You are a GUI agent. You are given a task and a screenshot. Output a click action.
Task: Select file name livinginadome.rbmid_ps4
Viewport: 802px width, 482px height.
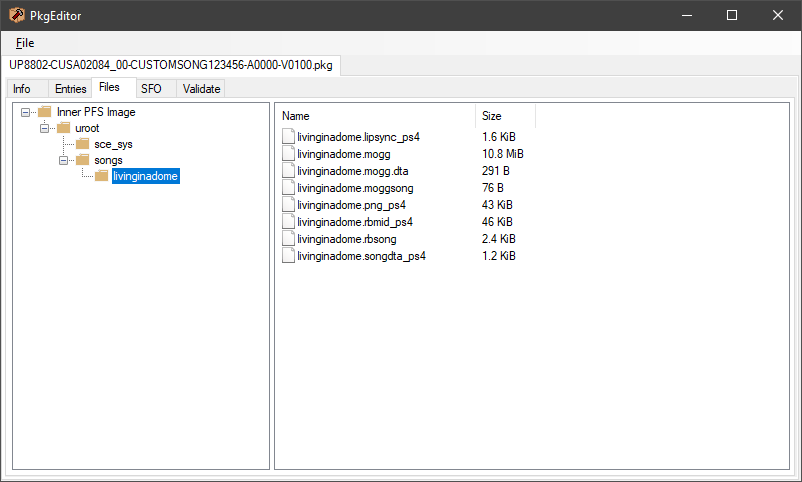(x=355, y=222)
